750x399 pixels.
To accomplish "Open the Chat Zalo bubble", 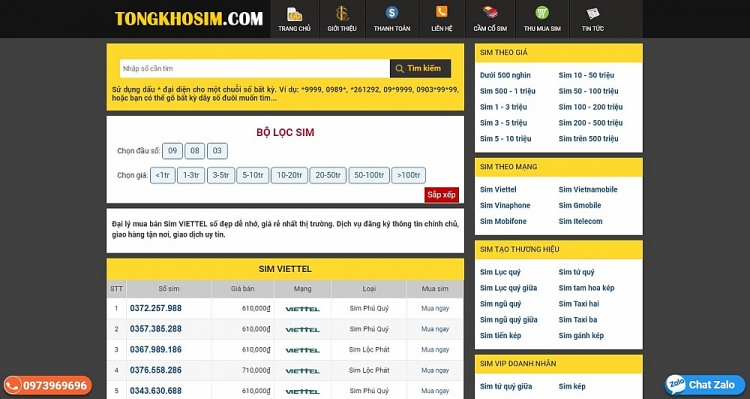I will point(705,385).
